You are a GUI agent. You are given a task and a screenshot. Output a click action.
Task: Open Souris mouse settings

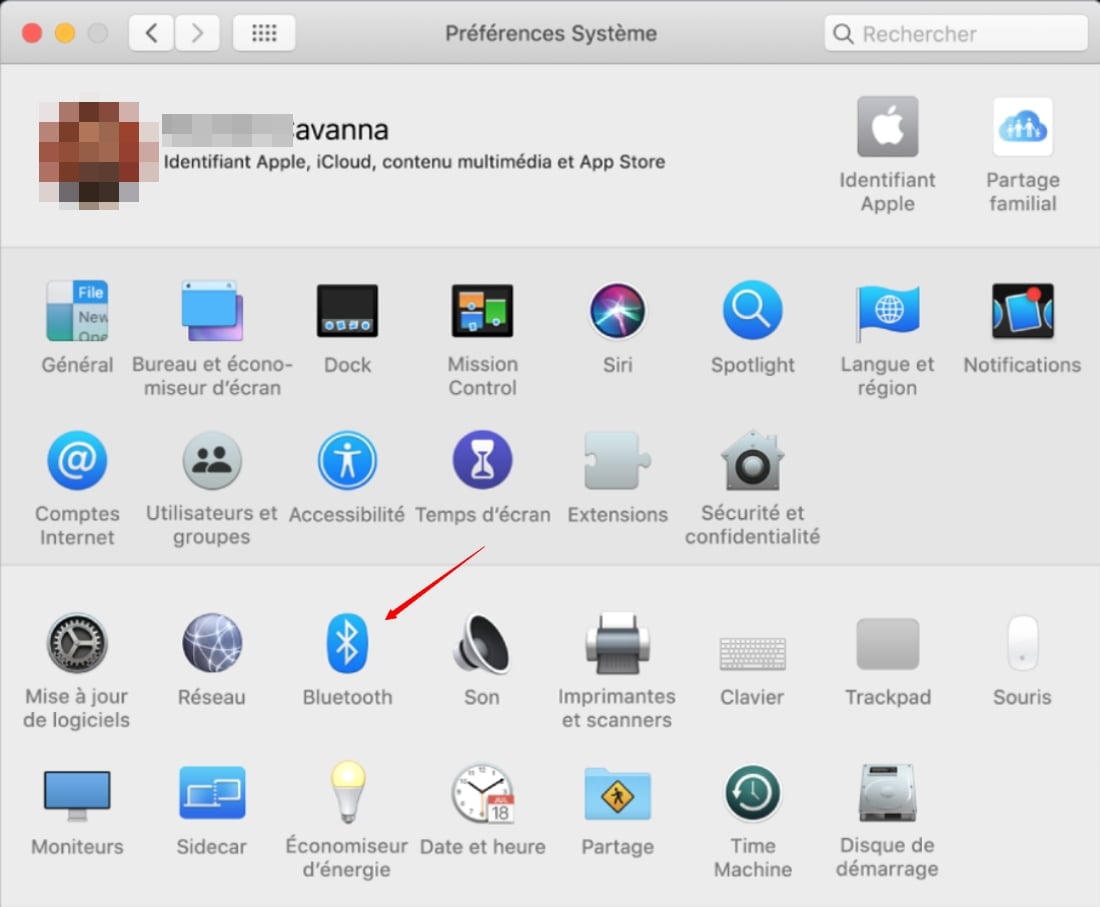pyautogui.click(x=1023, y=643)
